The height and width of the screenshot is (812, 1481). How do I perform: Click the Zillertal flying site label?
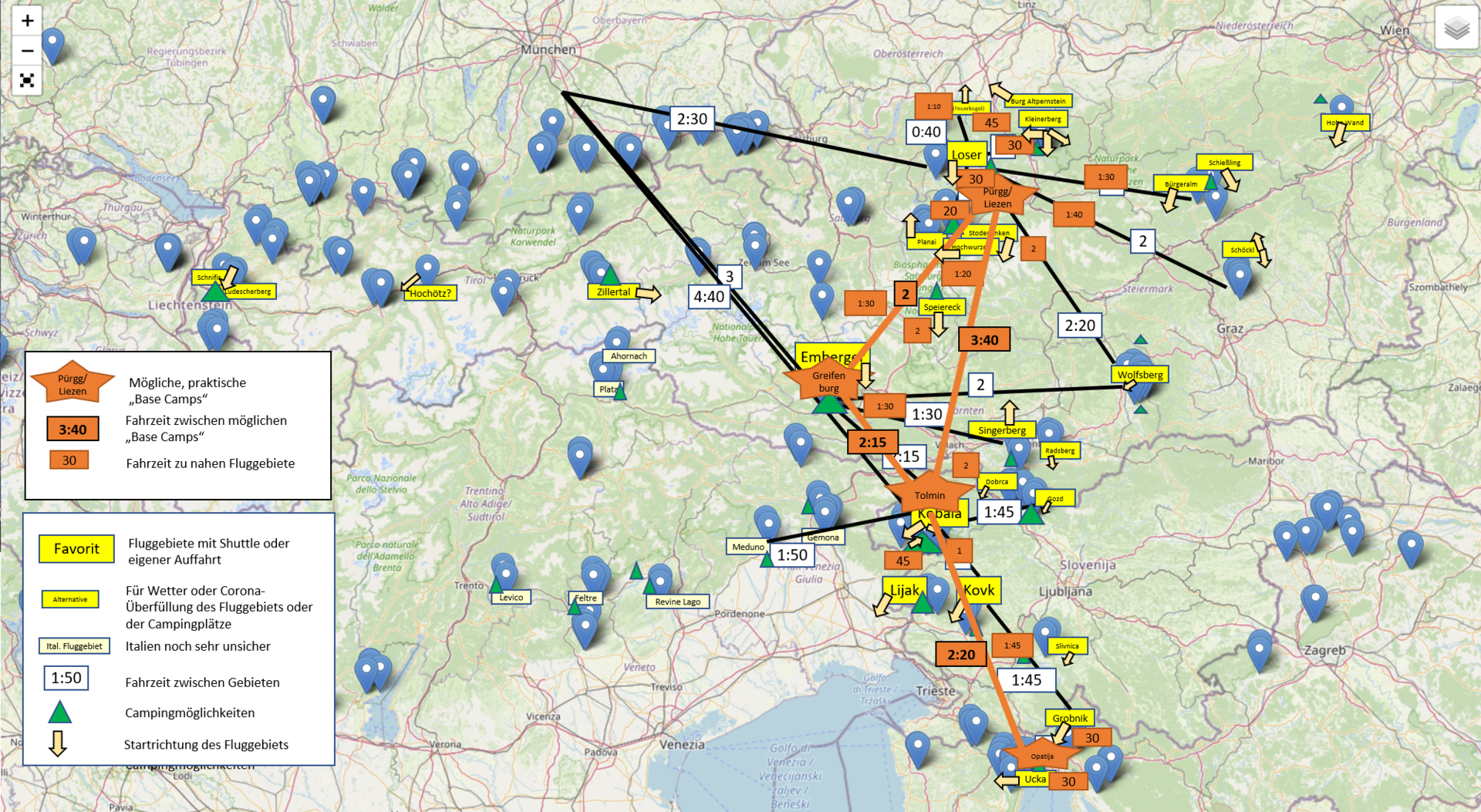pyautogui.click(x=613, y=291)
